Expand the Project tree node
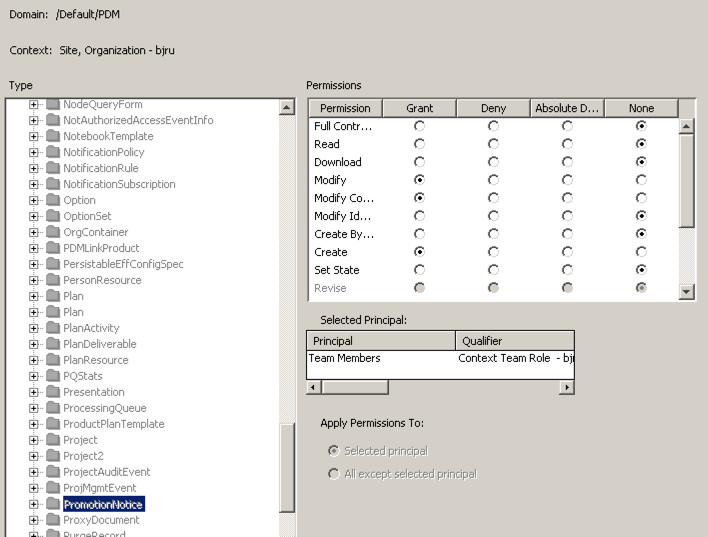 [33, 440]
